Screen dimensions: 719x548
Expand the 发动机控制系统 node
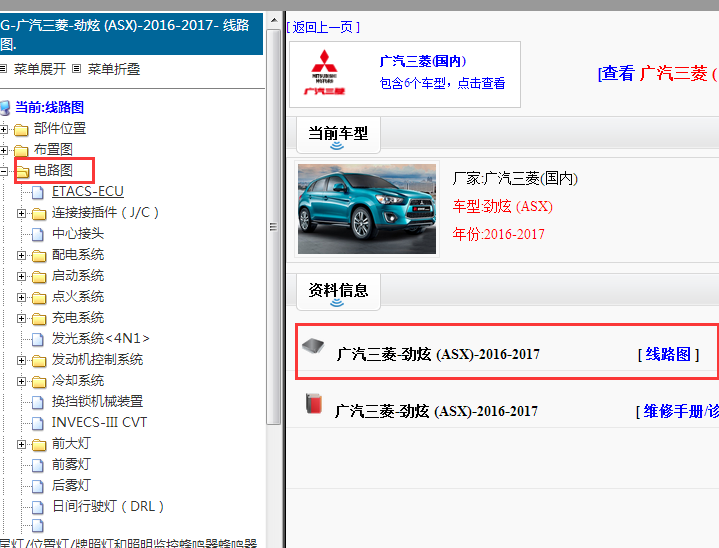tap(21, 360)
